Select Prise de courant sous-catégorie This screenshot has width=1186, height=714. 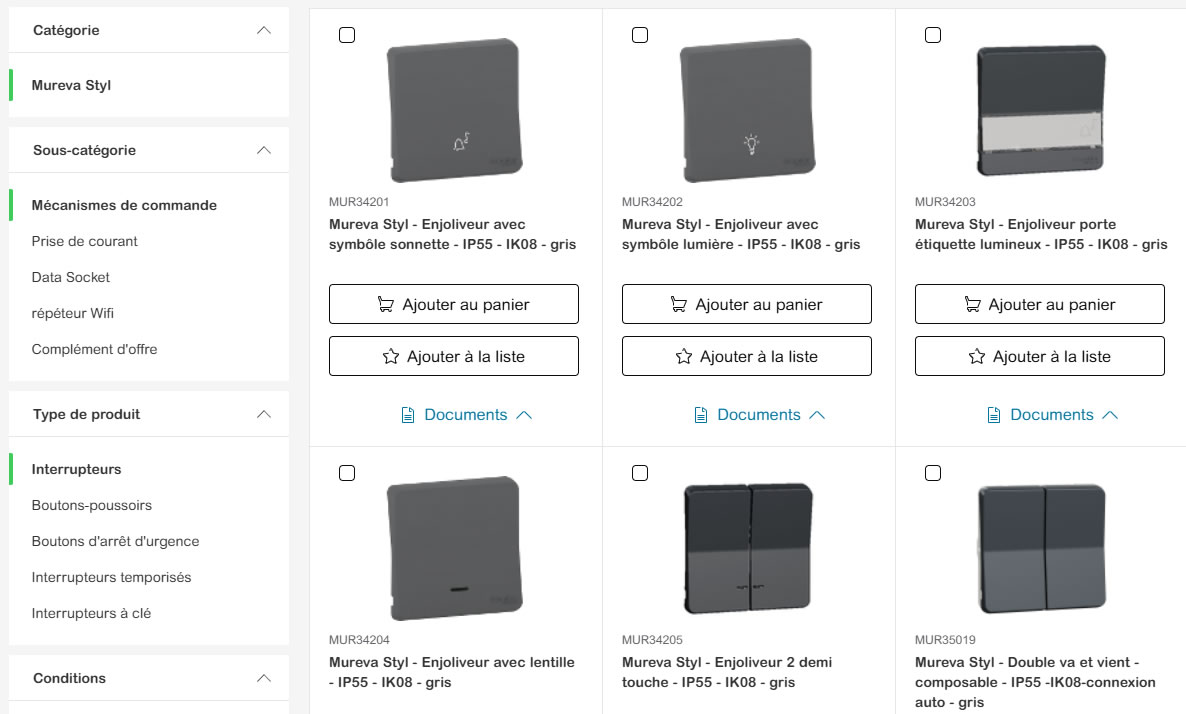click(85, 241)
